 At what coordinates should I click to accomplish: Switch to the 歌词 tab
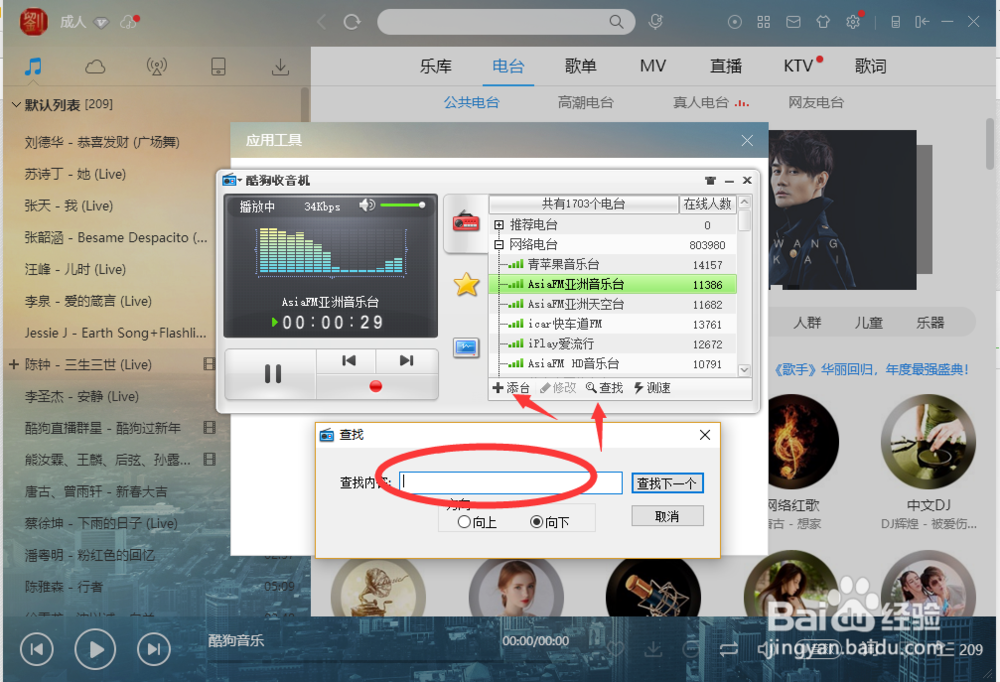coord(871,66)
